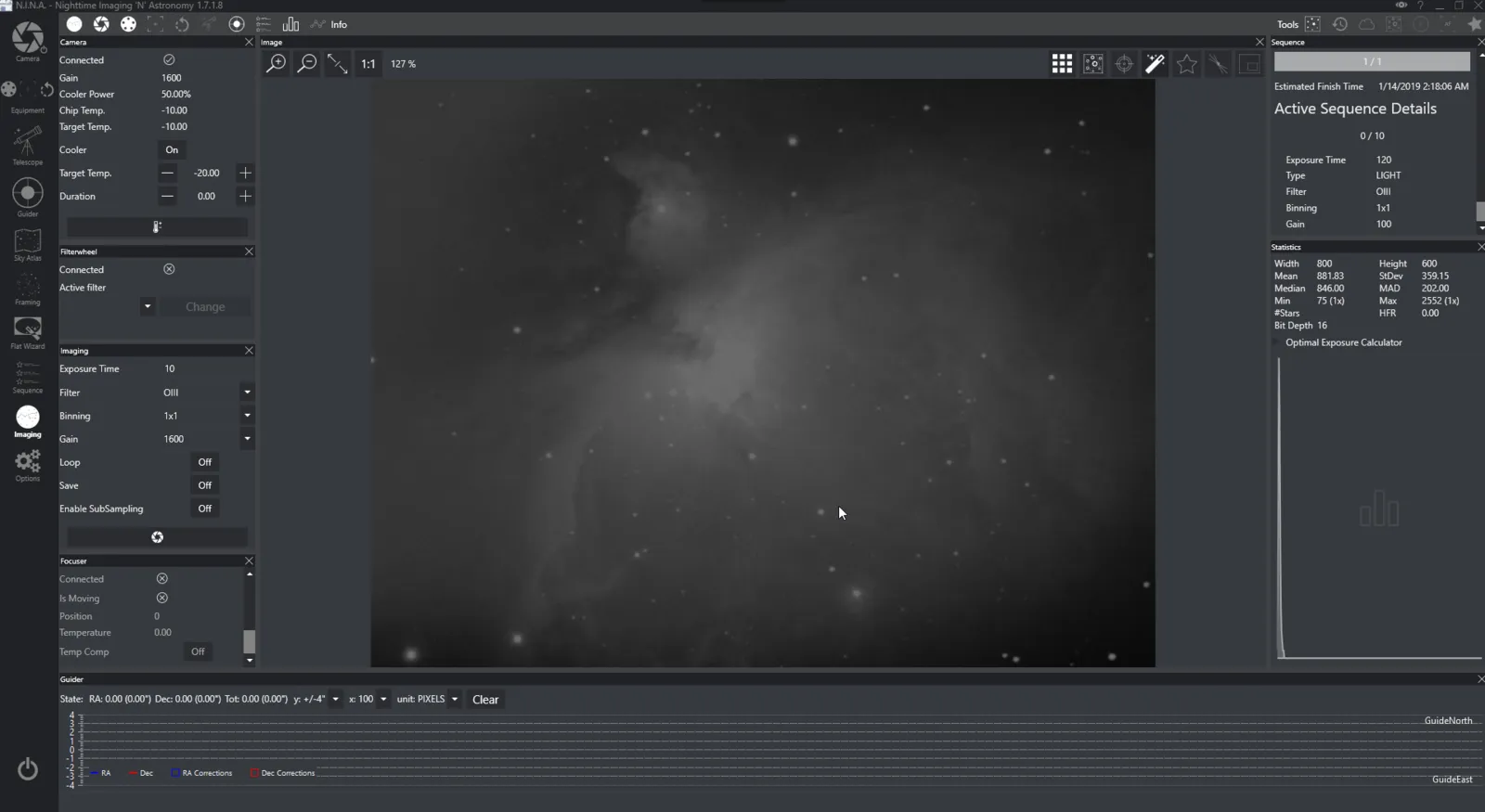The height and width of the screenshot is (812, 1485).
Task: Open the guider unit PIXELS dropdown
Action: pyautogui.click(x=454, y=700)
